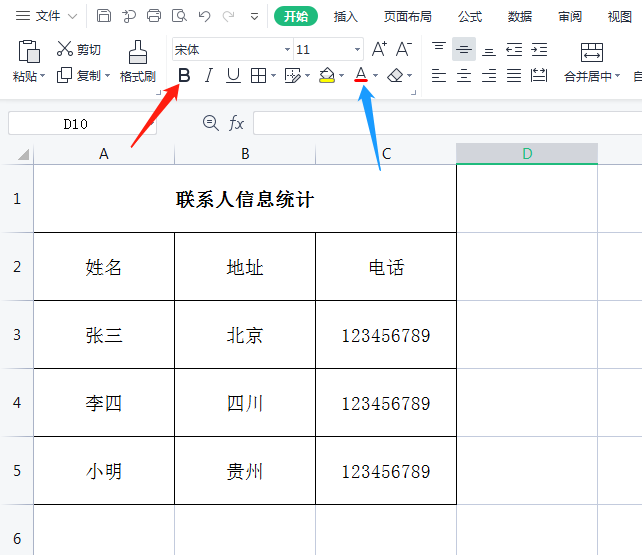Open the 文件 menu dropdown arrow
The height and width of the screenshot is (555, 642).
[x=72, y=16]
